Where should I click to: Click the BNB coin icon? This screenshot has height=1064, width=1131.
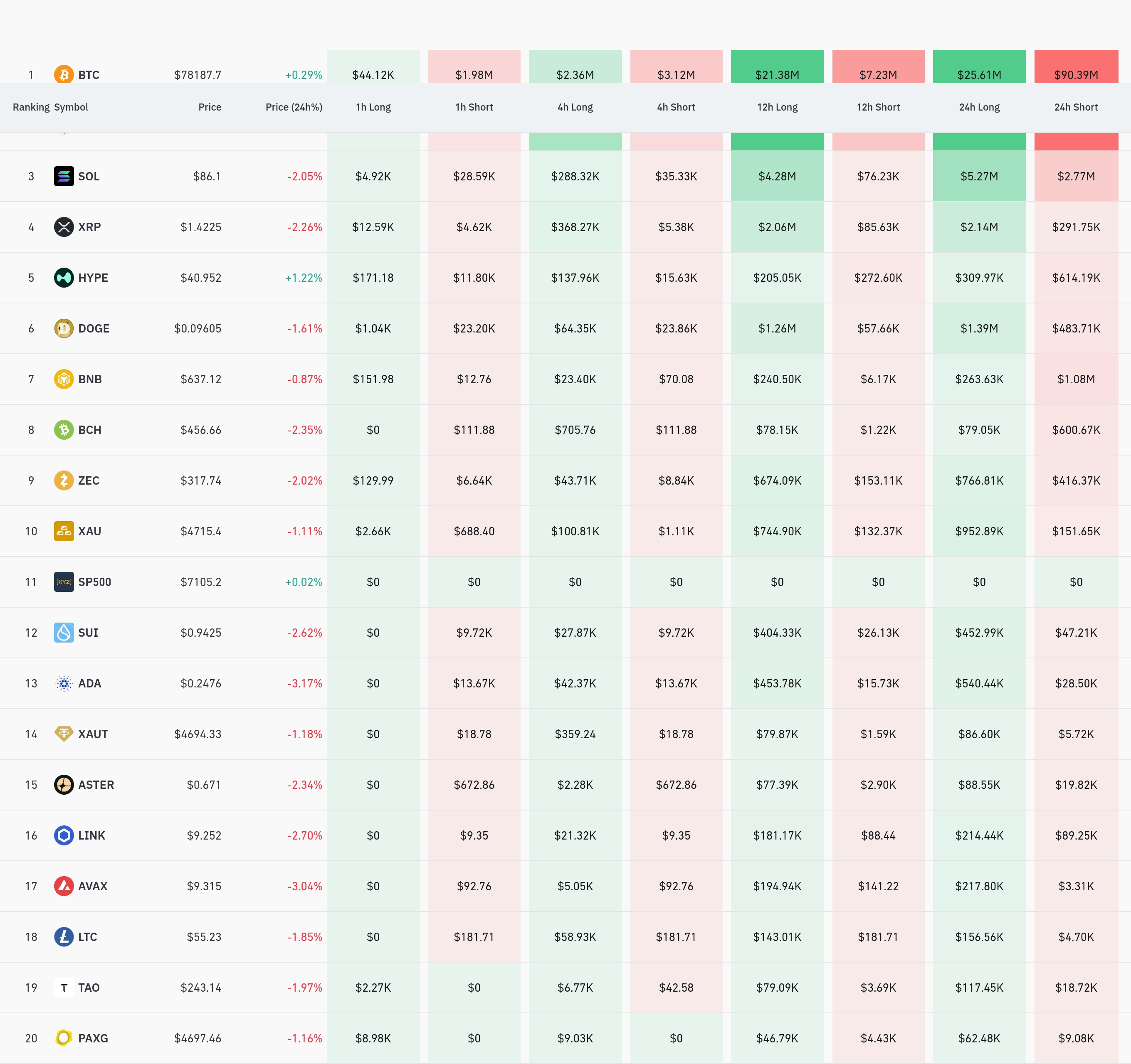coord(64,379)
